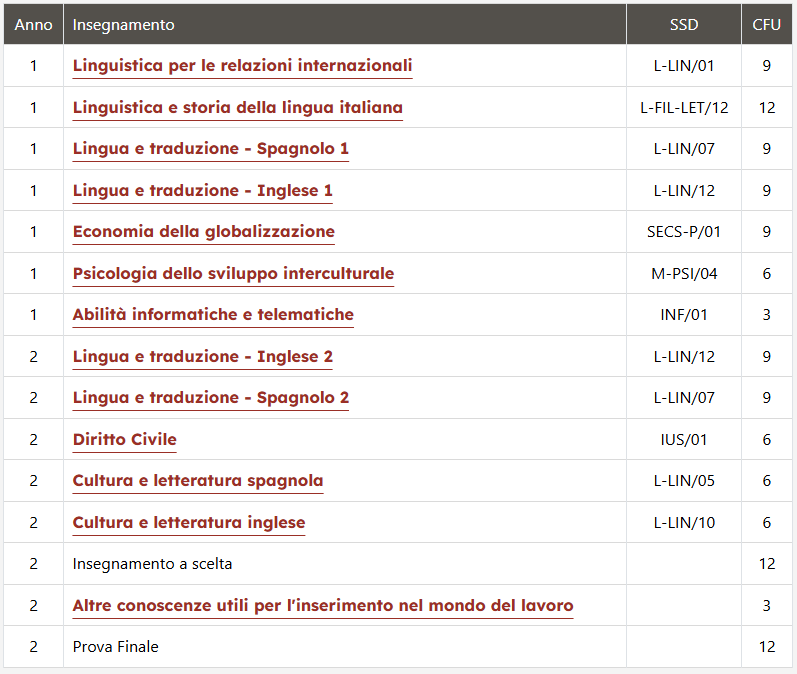
Task: Open Linguistica per le relazioni internazionali course
Action: tap(242, 66)
